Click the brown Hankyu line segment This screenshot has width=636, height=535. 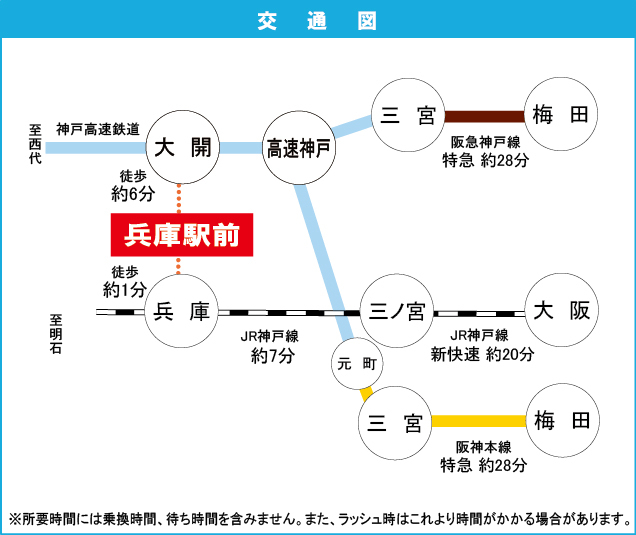pos(484,115)
